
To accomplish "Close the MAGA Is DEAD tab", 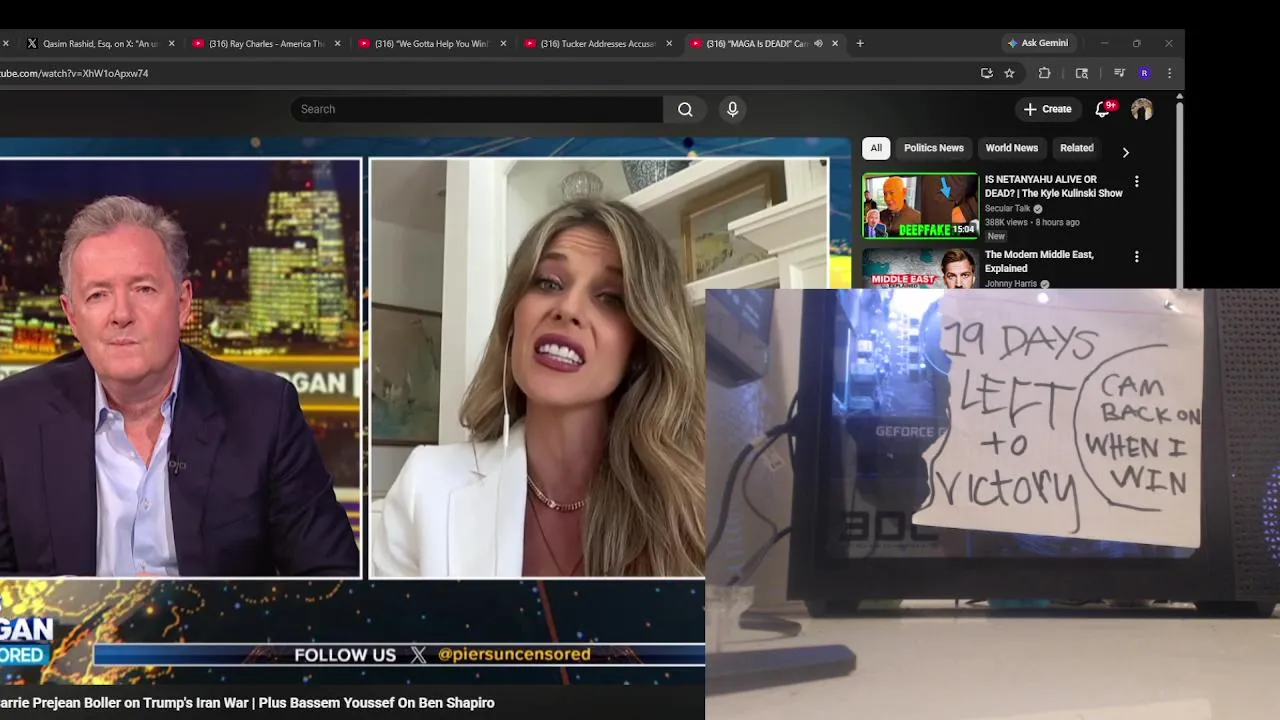I will [835, 43].
